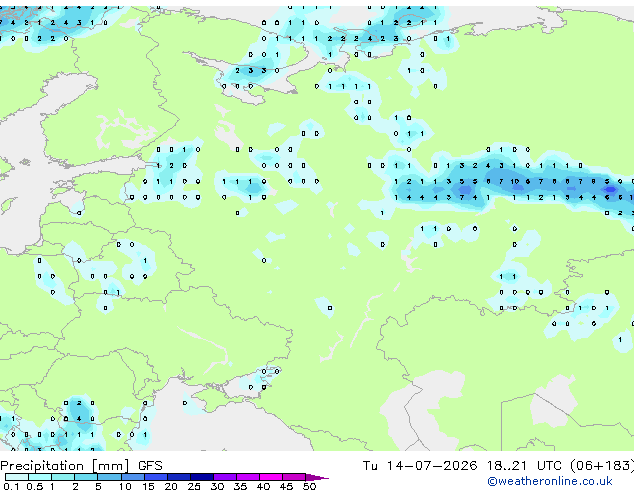Pick the 45–50 mm legend color swatch
This screenshot has height=490, width=634.
[294, 477]
